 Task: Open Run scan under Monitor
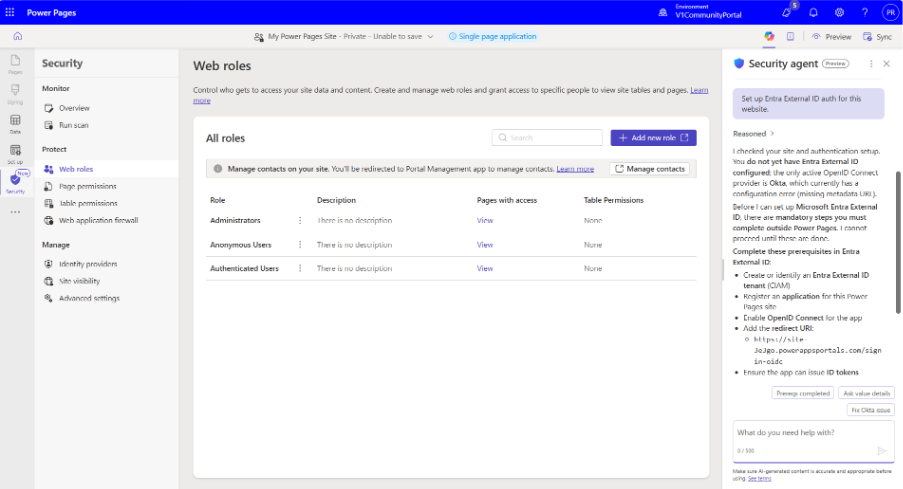click(74, 125)
